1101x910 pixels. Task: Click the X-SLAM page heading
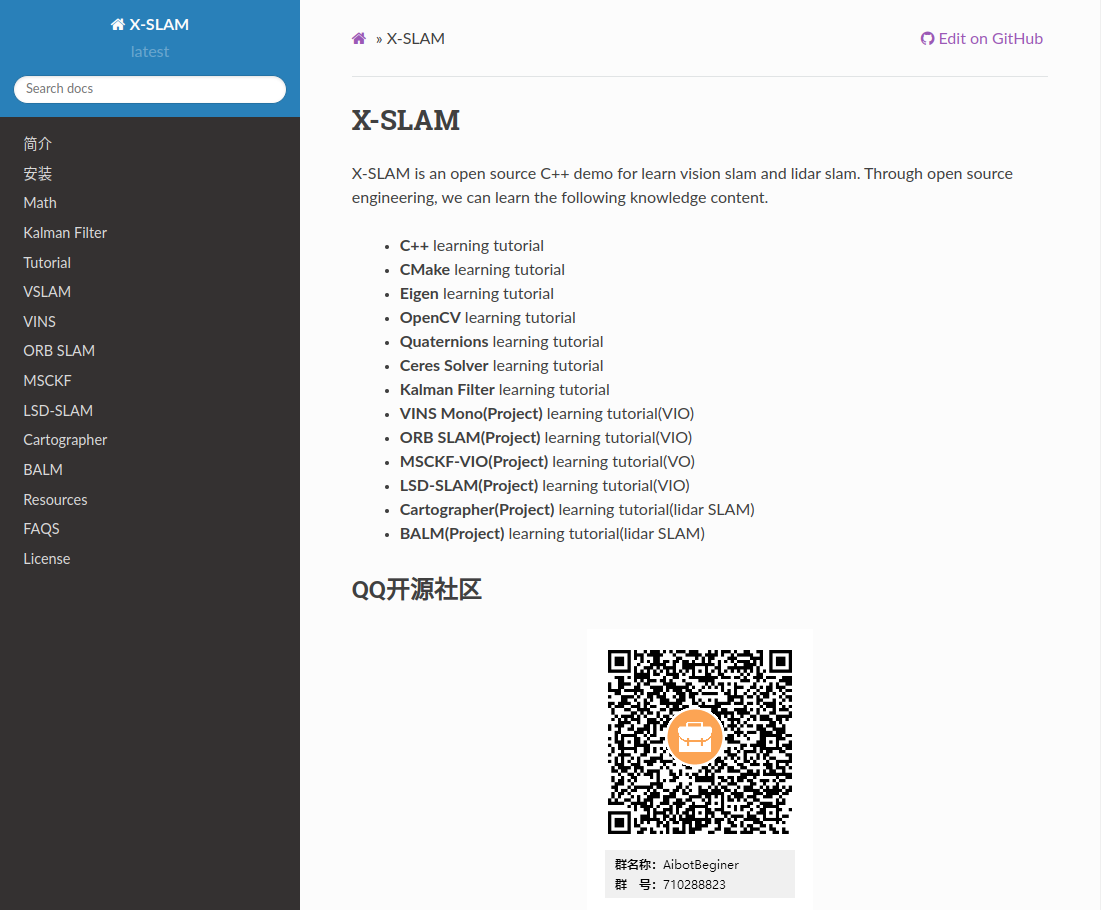(x=406, y=121)
